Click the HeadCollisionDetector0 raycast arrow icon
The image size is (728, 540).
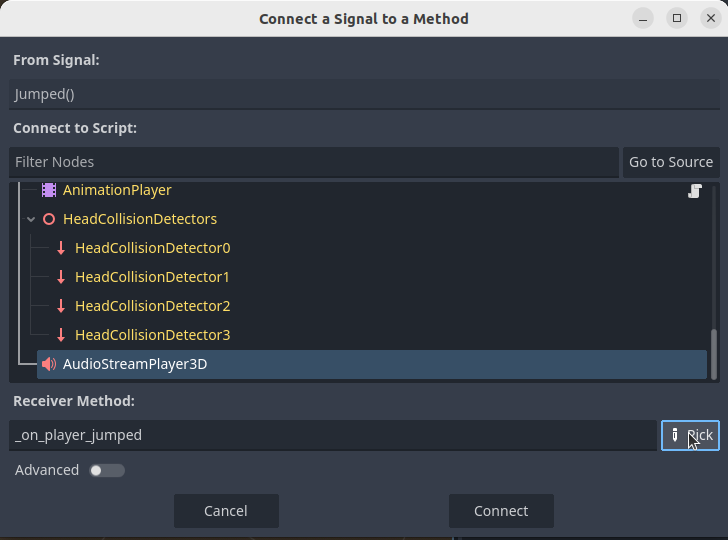coord(61,248)
